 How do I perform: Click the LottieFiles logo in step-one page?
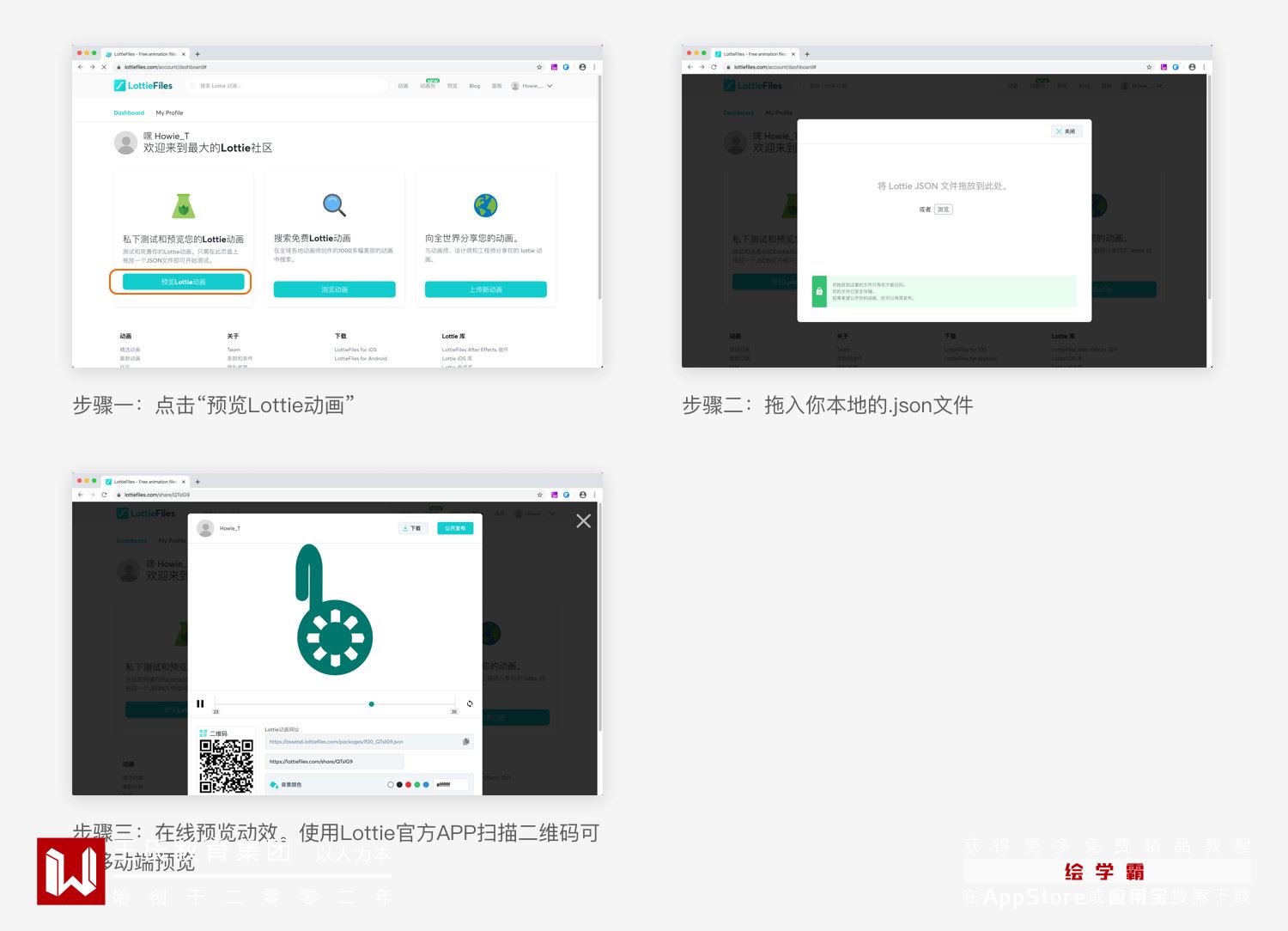tap(143, 86)
